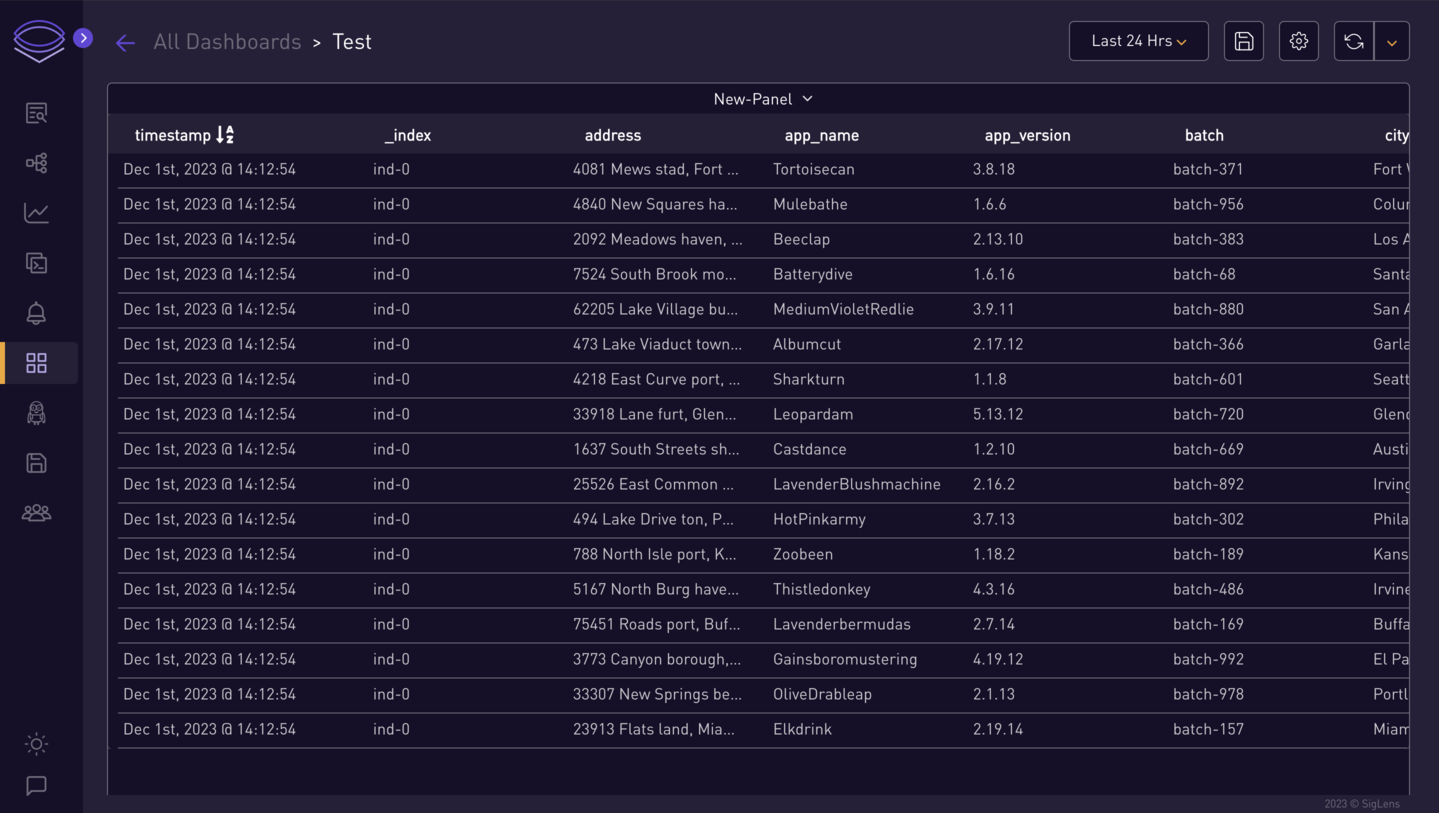Click the SigLens logo

(x=39, y=41)
